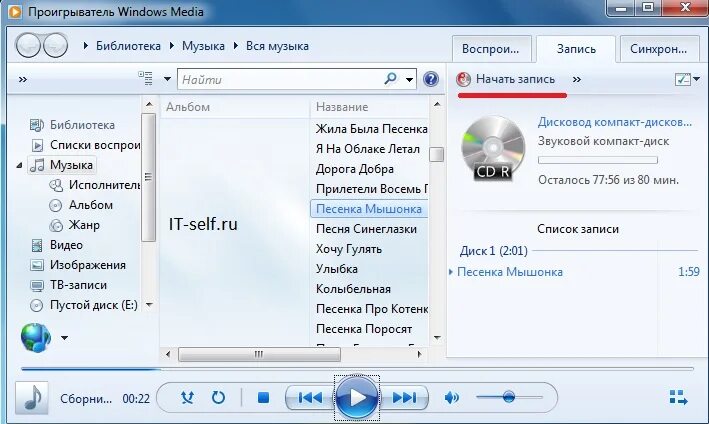This screenshot has width=709, height=424.
Task: Open the view options icon
Action: point(146,79)
